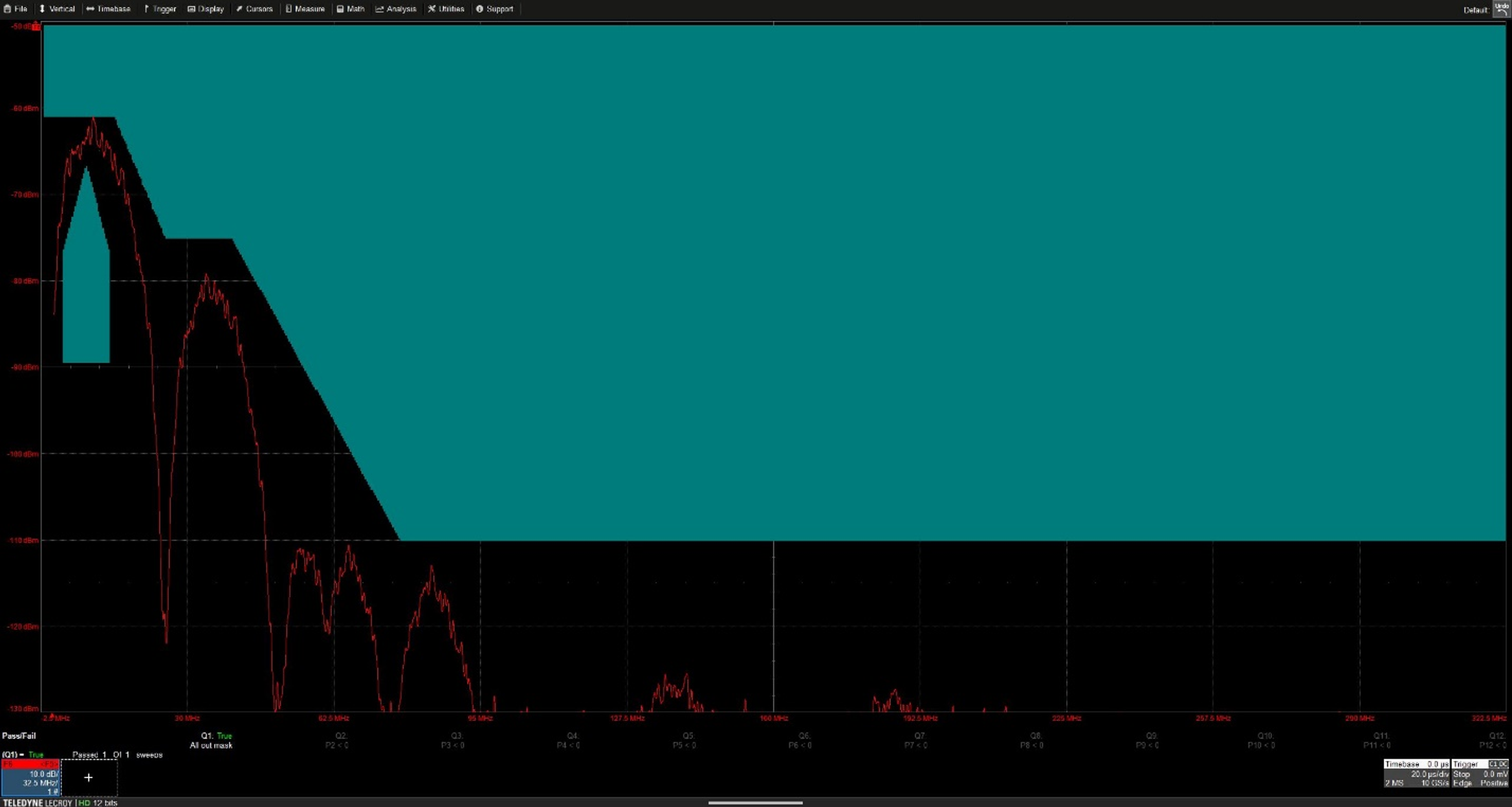Select the Q12 pass/fail query cell
Image resolution: width=1512 pixels, height=807 pixels.
click(x=1495, y=740)
